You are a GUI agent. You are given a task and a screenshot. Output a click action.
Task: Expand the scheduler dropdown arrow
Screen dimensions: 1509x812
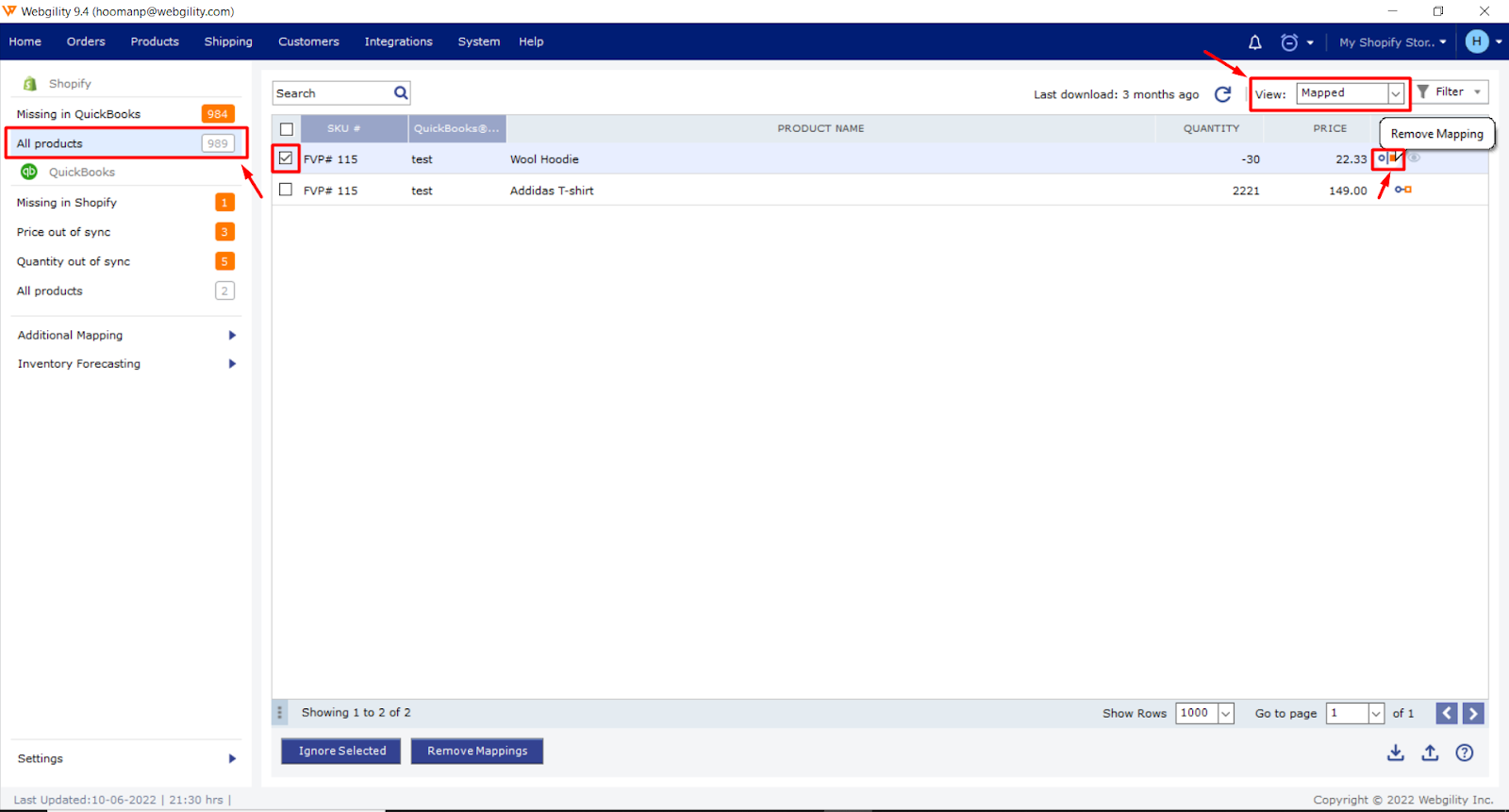(x=1310, y=42)
